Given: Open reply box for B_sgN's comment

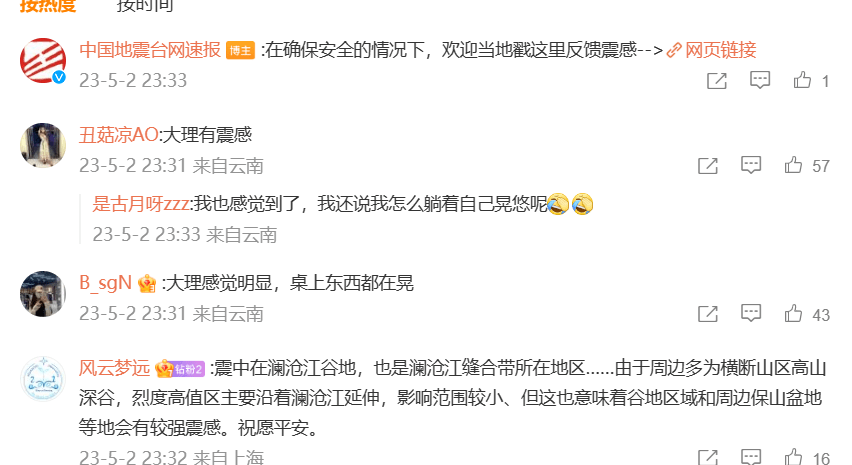Looking at the screenshot, I should [751, 313].
